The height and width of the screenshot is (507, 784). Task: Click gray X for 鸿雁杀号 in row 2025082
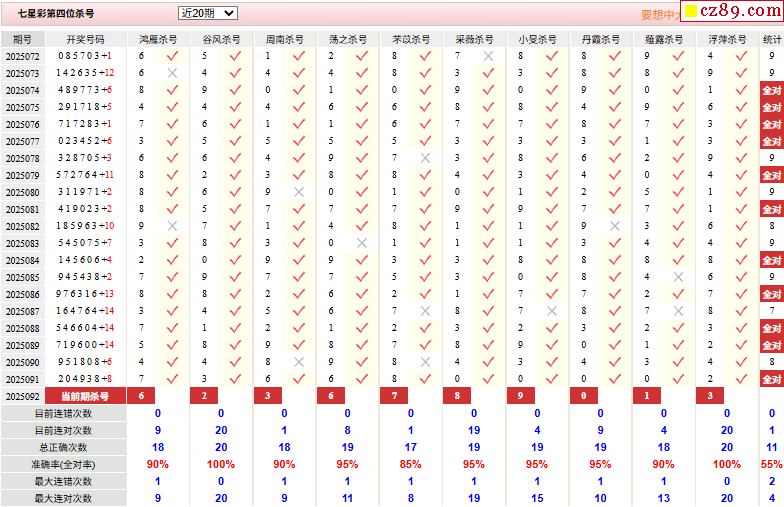click(x=172, y=226)
